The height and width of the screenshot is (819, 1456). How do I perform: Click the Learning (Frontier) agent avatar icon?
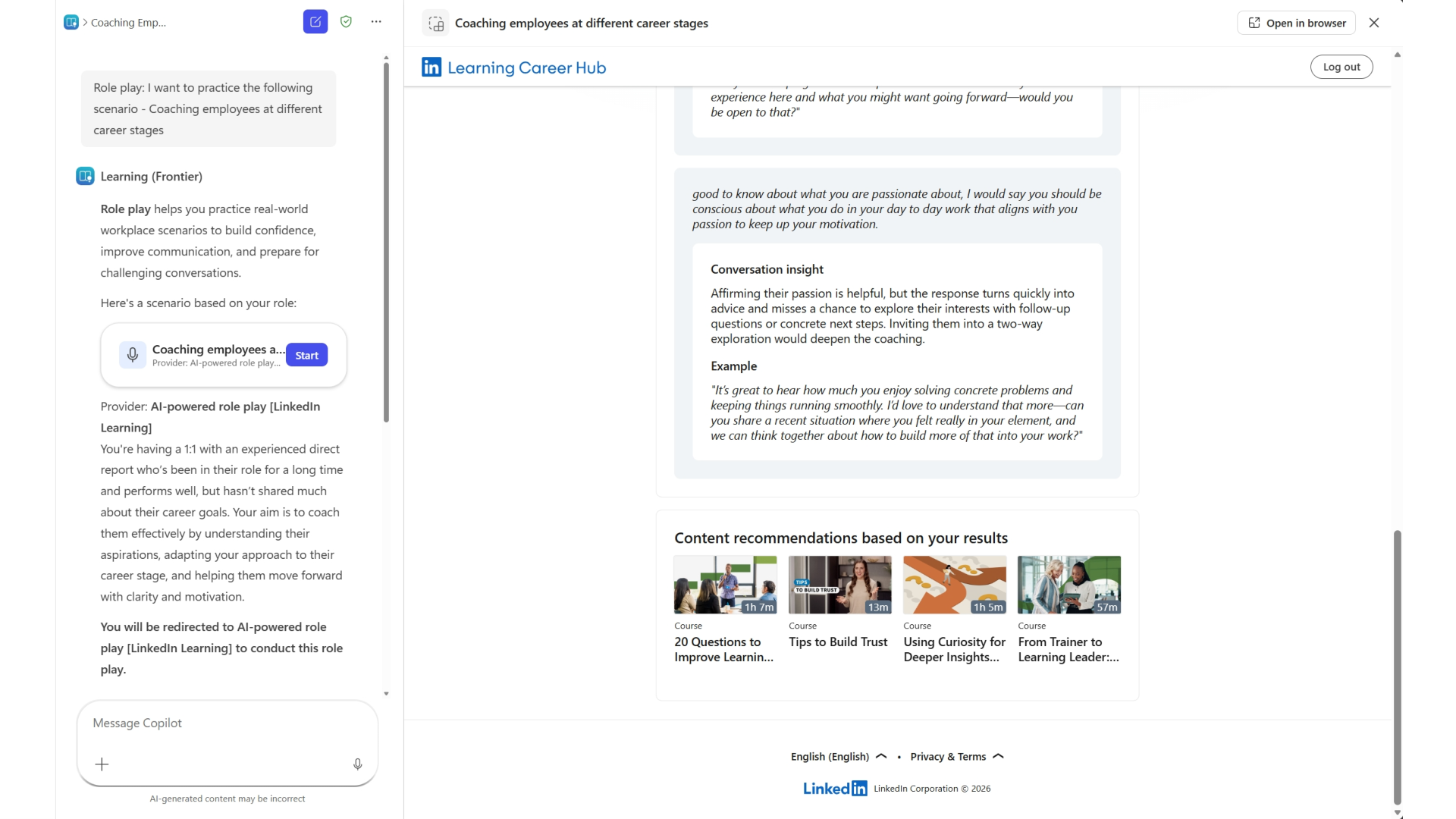click(85, 177)
